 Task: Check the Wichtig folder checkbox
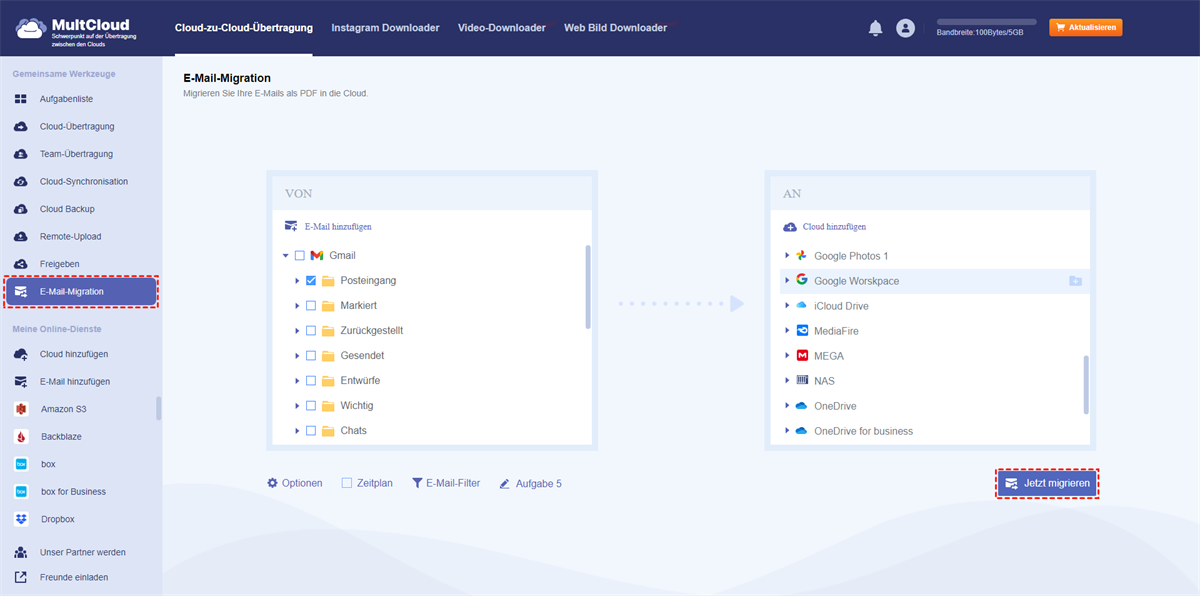(x=311, y=406)
